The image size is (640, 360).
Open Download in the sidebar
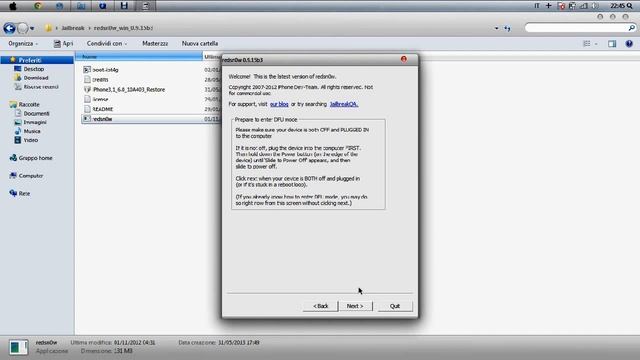coord(36,78)
